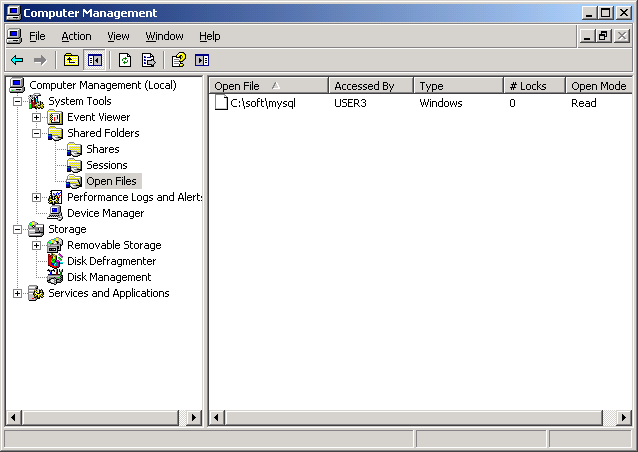Click details pane scroll left arrow
Screen dimensions: 638x452
(x=216, y=417)
